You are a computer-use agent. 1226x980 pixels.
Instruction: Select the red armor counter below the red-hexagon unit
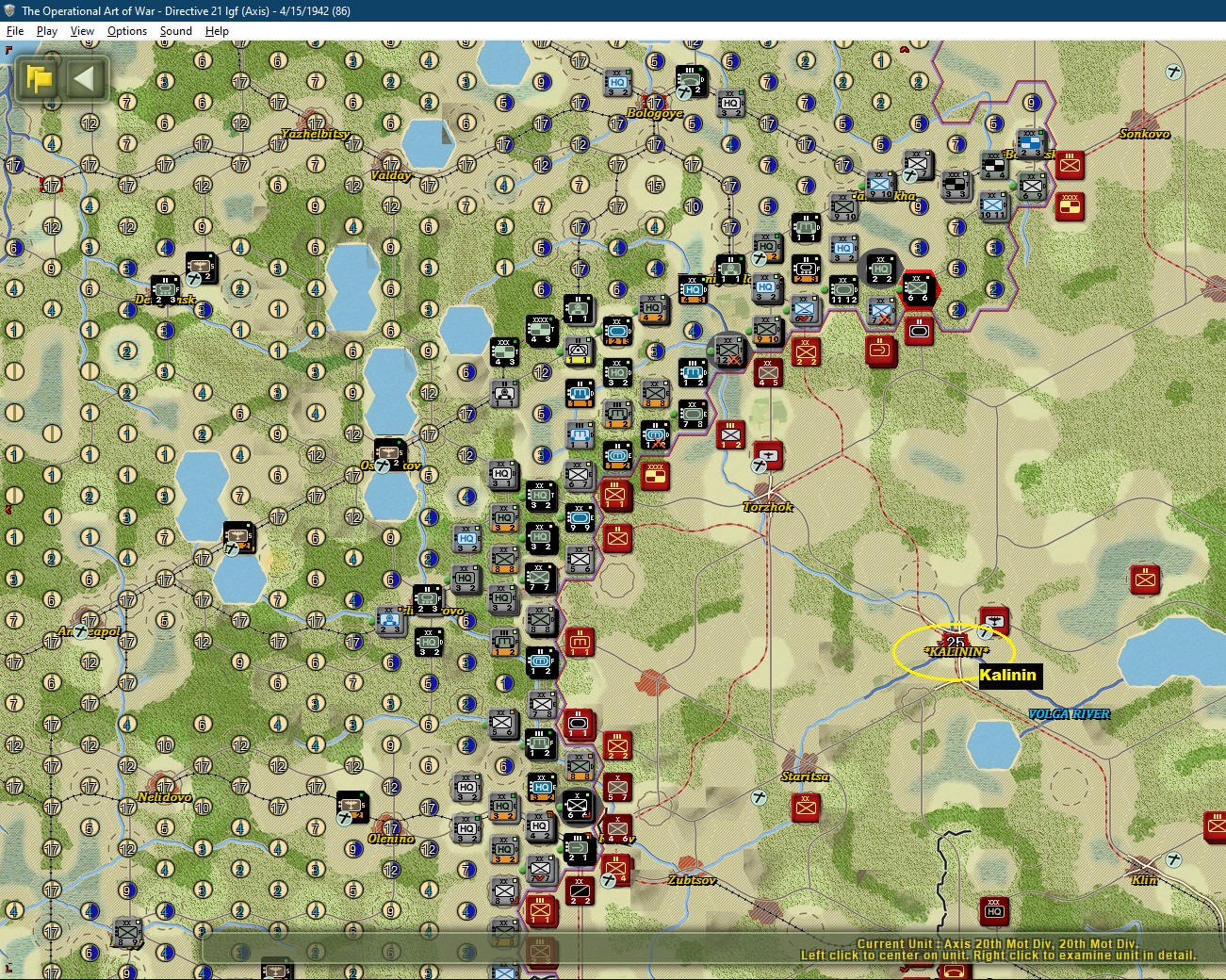click(x=919, y=331)
